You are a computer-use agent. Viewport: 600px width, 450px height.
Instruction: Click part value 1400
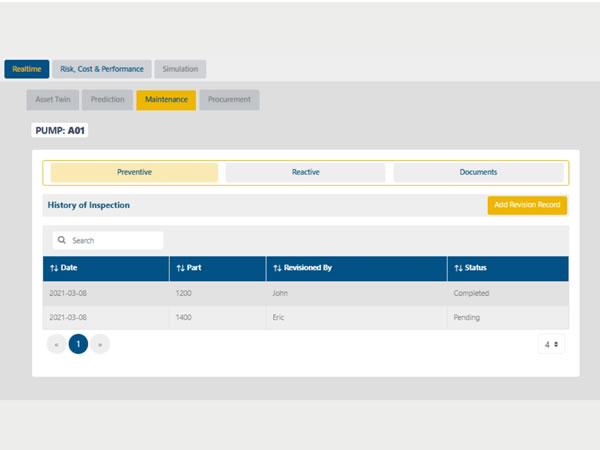click(x=184, y=318)
